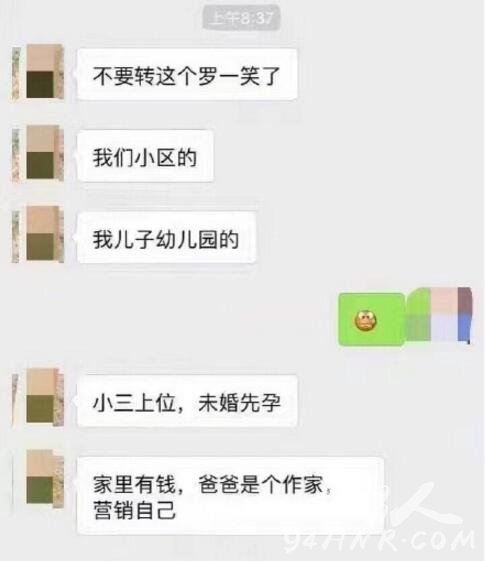Tap the avatar beside "我儿子幼儿园的" message
The height and width of the screenshot is (561, 485).
click(x=38, y=235)
